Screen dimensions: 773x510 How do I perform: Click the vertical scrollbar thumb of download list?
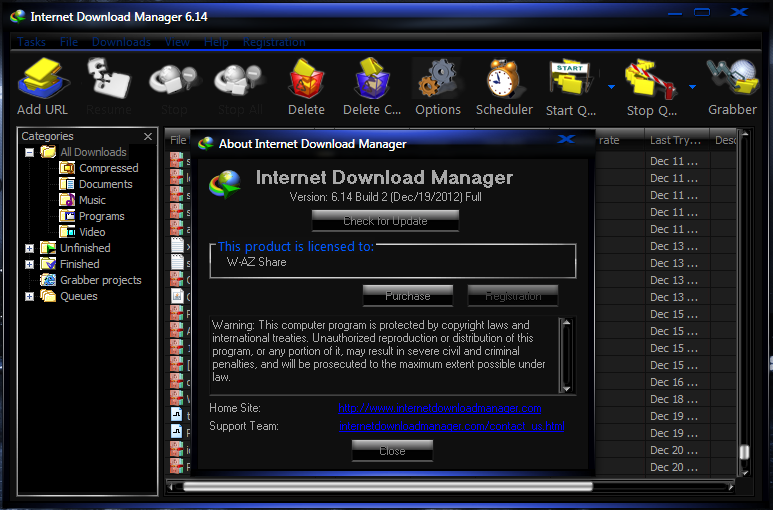click(x=744, y=452)
